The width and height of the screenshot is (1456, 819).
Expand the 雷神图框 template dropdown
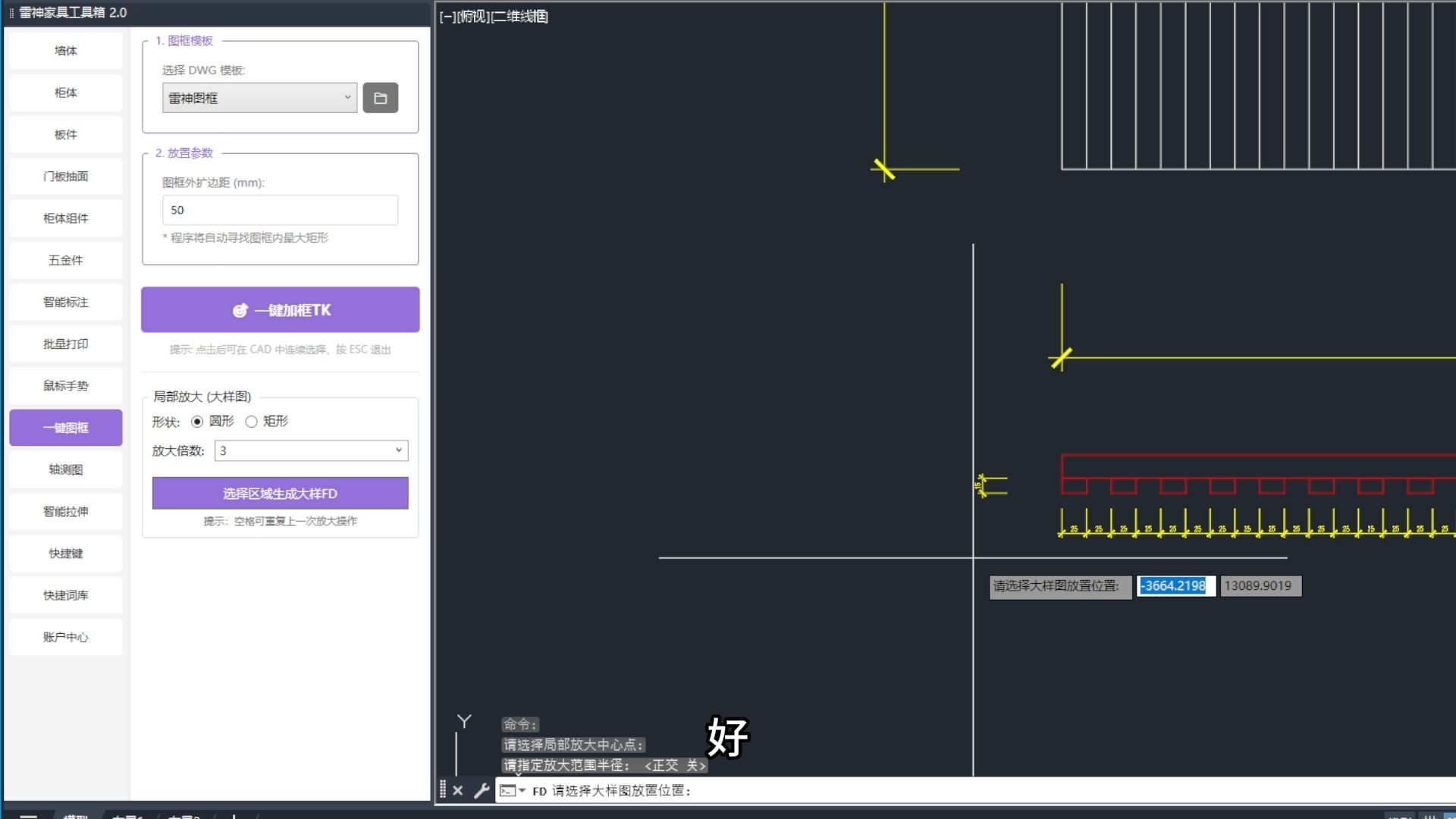[x=259, y=98]
